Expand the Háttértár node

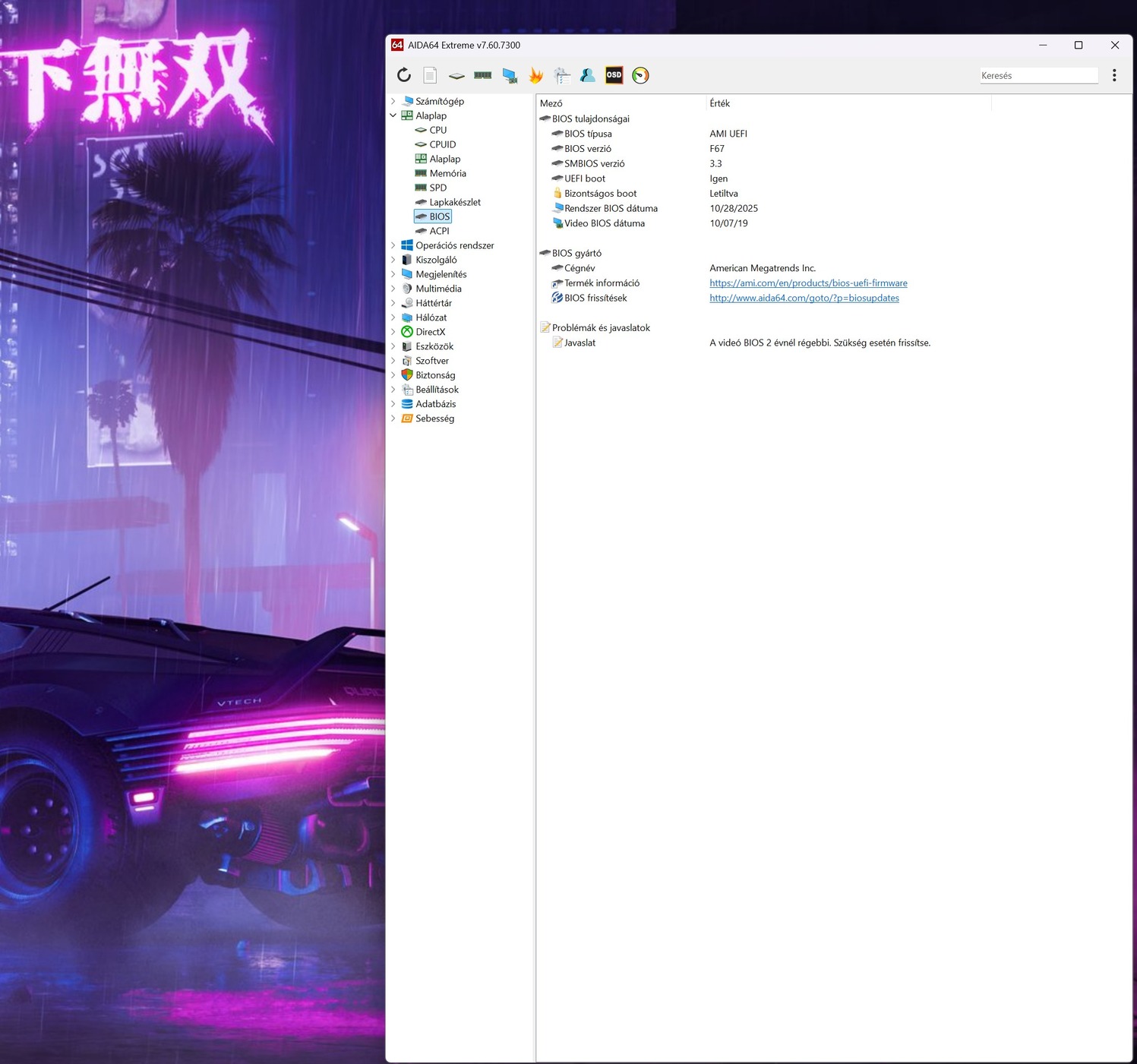pos(393,303)
